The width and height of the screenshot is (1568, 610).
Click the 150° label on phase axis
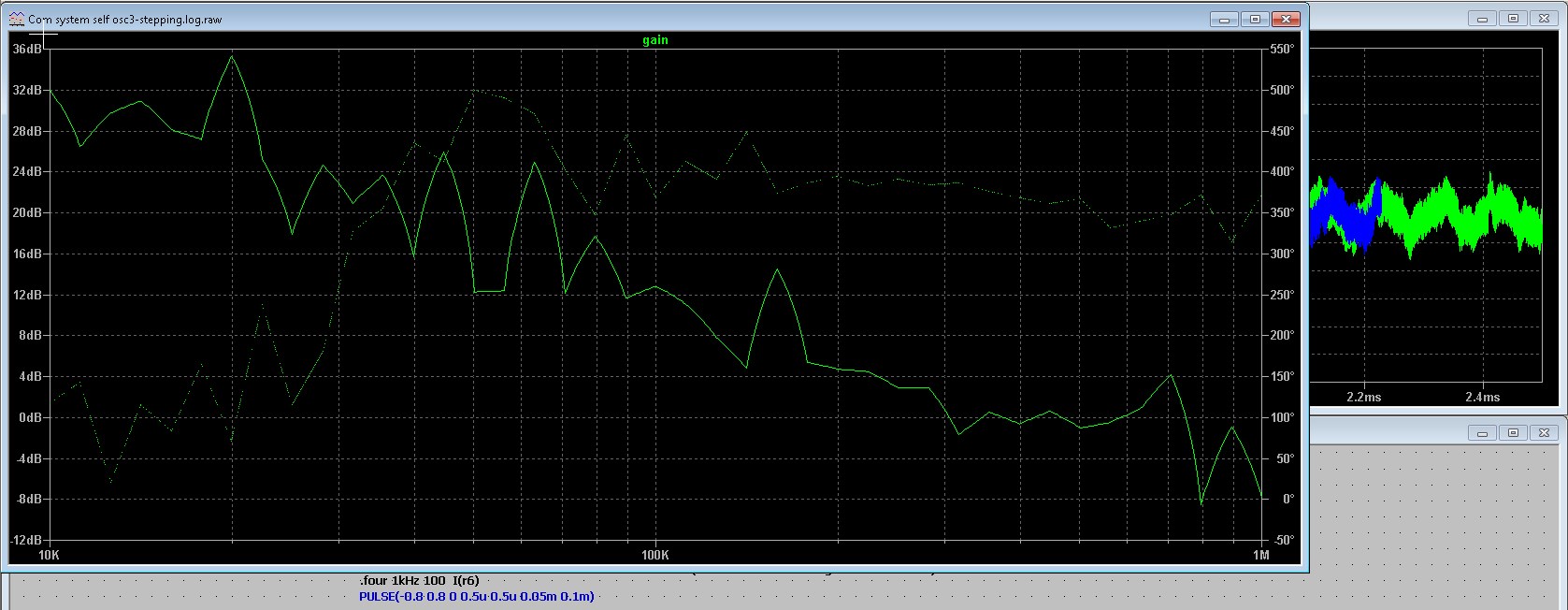[1281, 376]
